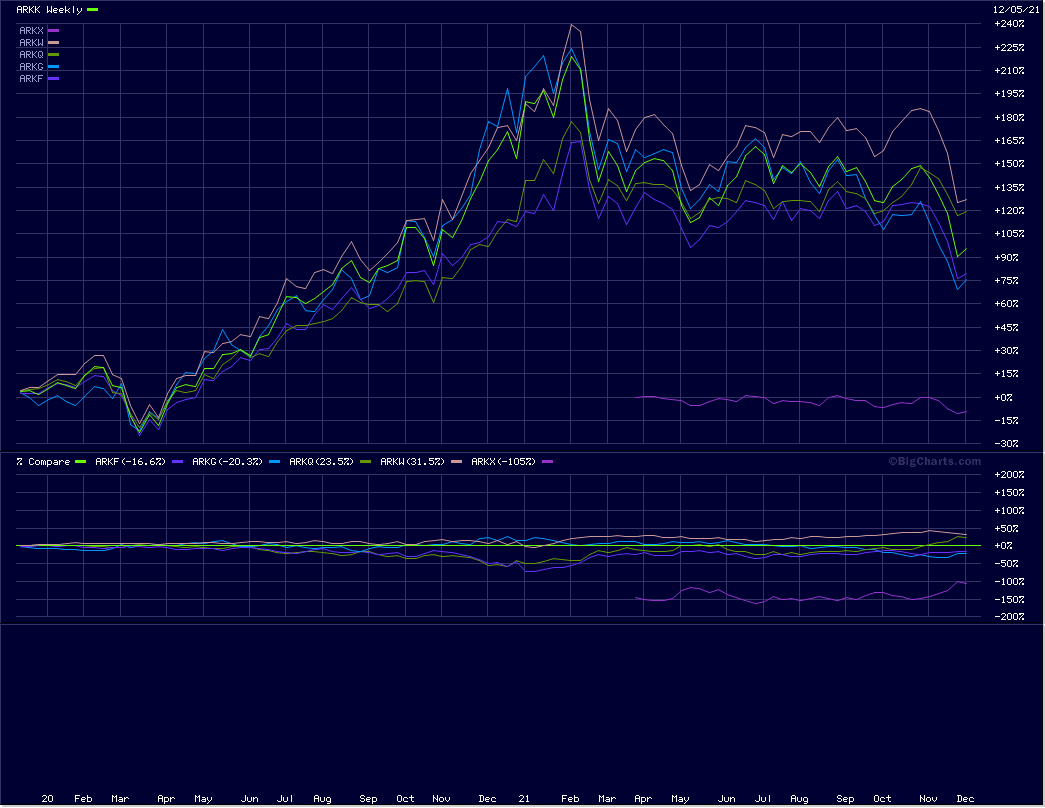
Task: Click the green ARKK Weekly color swatch
Action: click(x=93, y=10)
